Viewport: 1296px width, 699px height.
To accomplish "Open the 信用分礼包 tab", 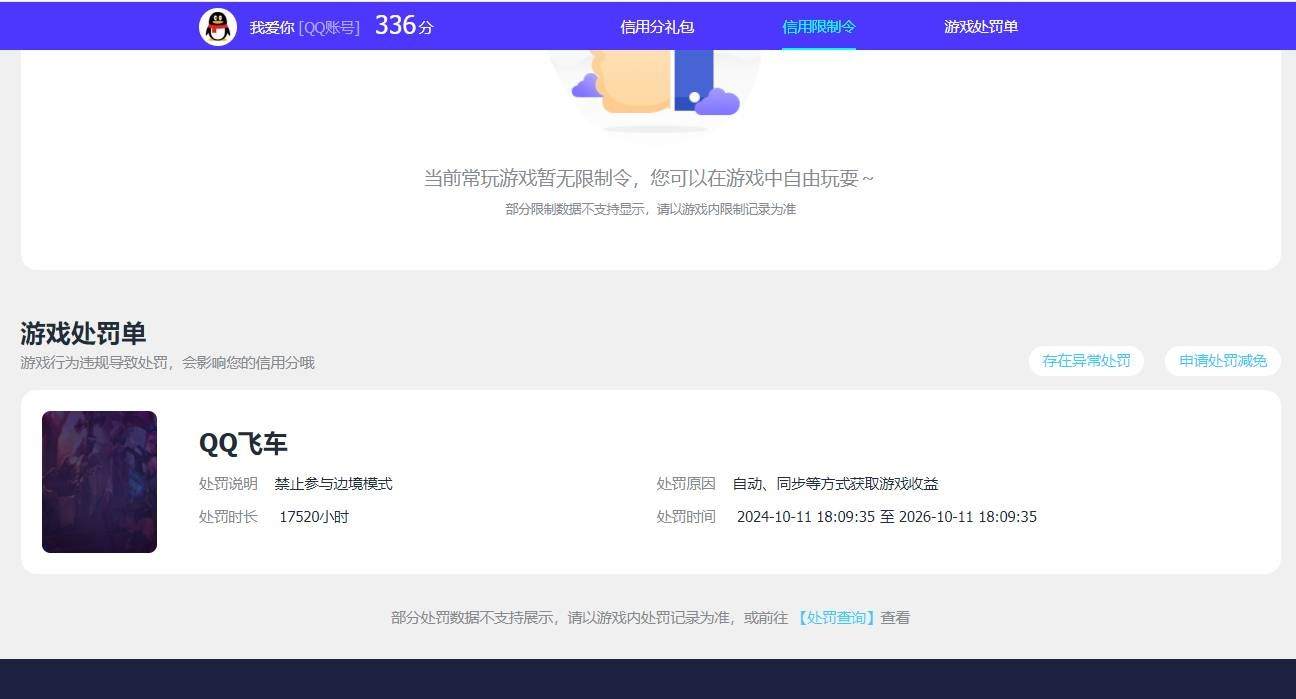I will click(657, 27).
